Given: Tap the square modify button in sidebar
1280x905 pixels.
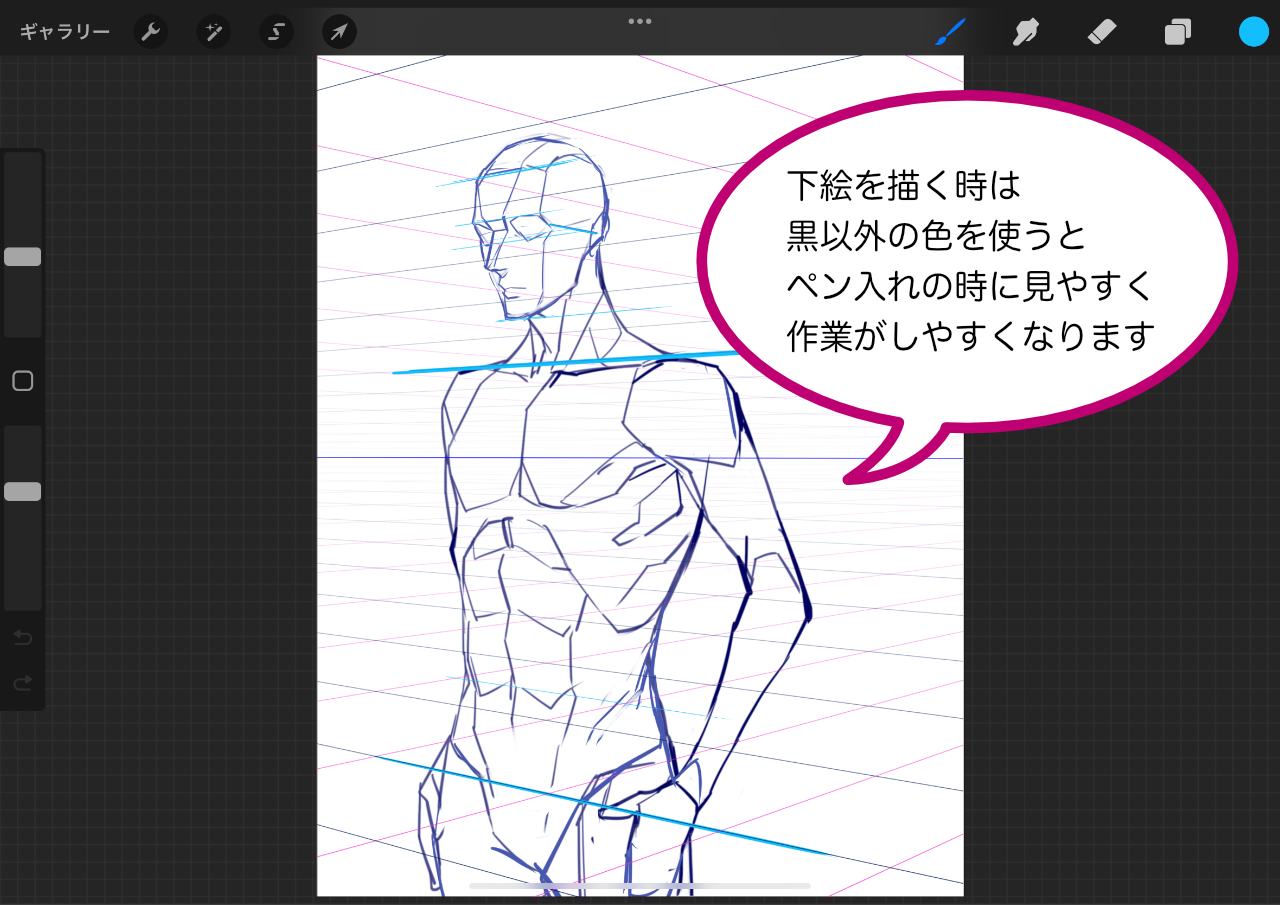Looking at the screenshot, I should 22,381.
